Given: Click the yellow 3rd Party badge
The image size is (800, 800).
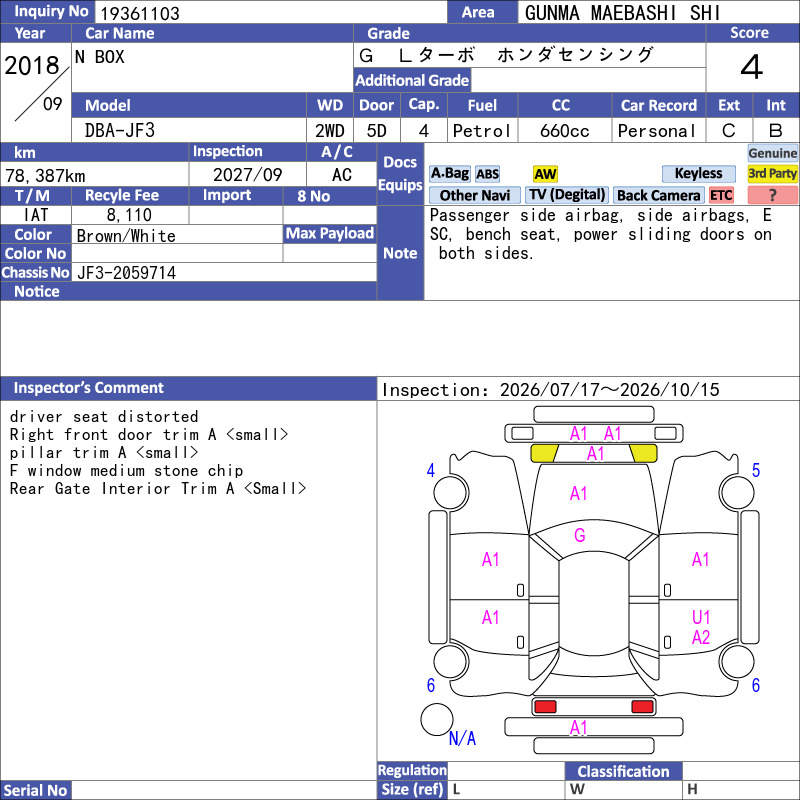Looking at the screenshot, I should tap(772, 173).
